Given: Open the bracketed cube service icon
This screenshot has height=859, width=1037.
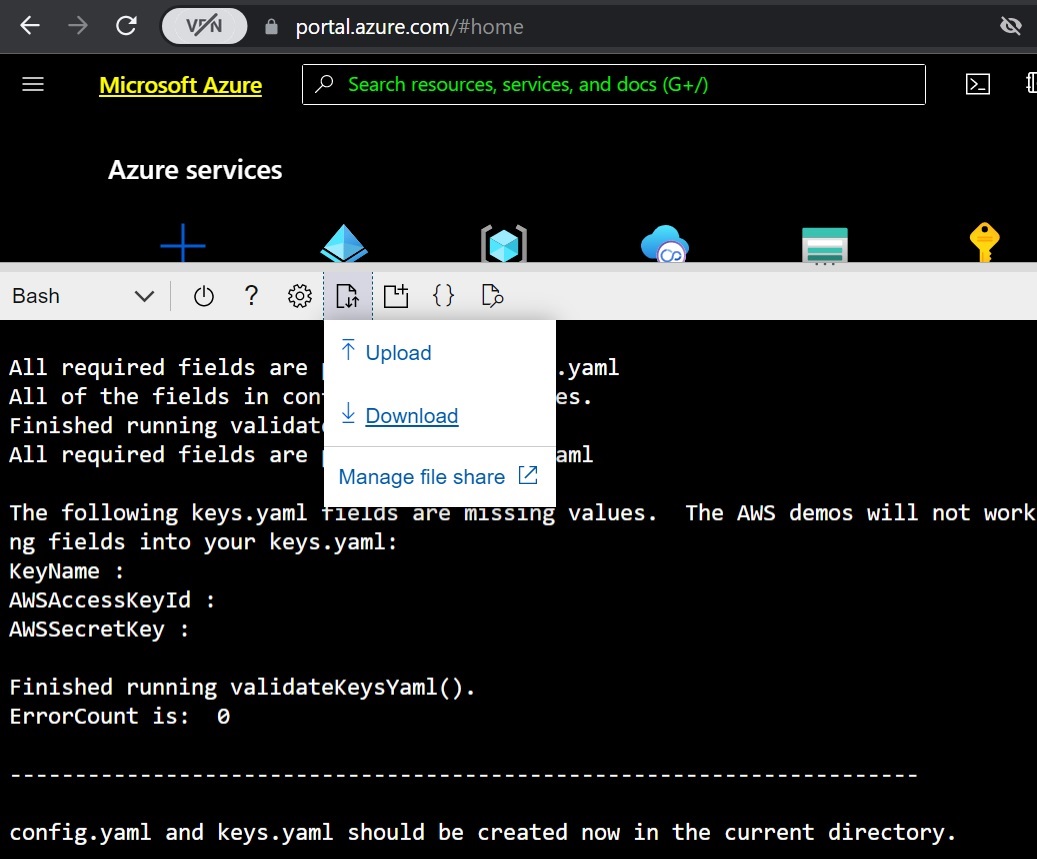Looking at the screenshot, I should pyautogui.click(x=504, y=244).
